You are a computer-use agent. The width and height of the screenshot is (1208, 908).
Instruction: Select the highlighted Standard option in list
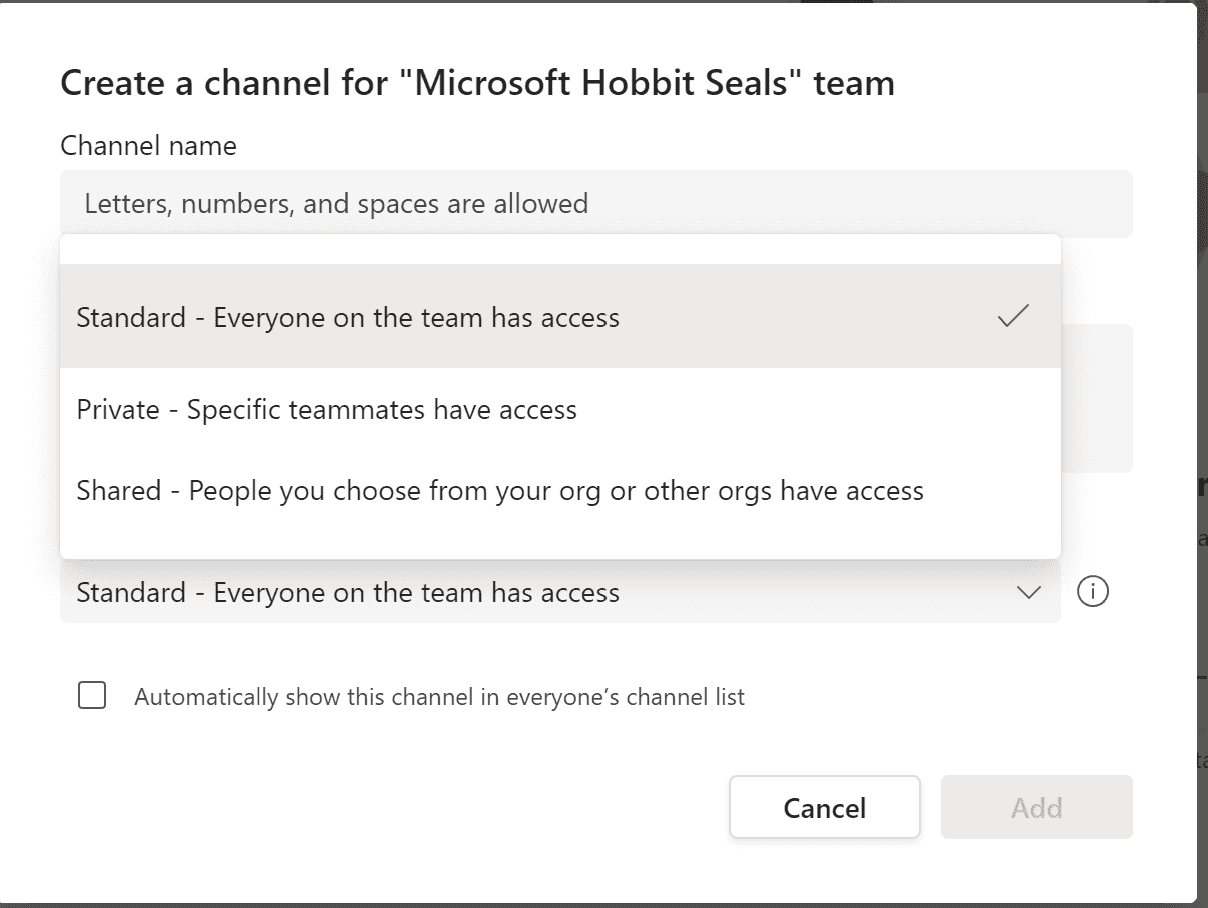tap(560, 317)
